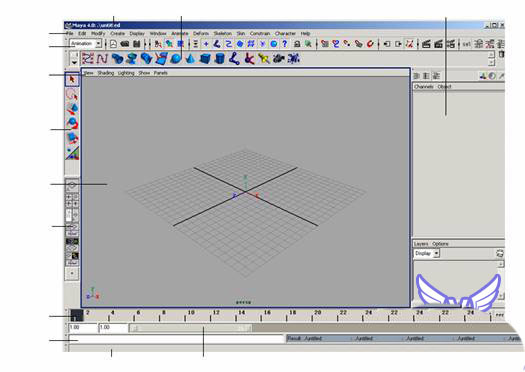
Task: Open the Window menu
Action: pos(158,34)
